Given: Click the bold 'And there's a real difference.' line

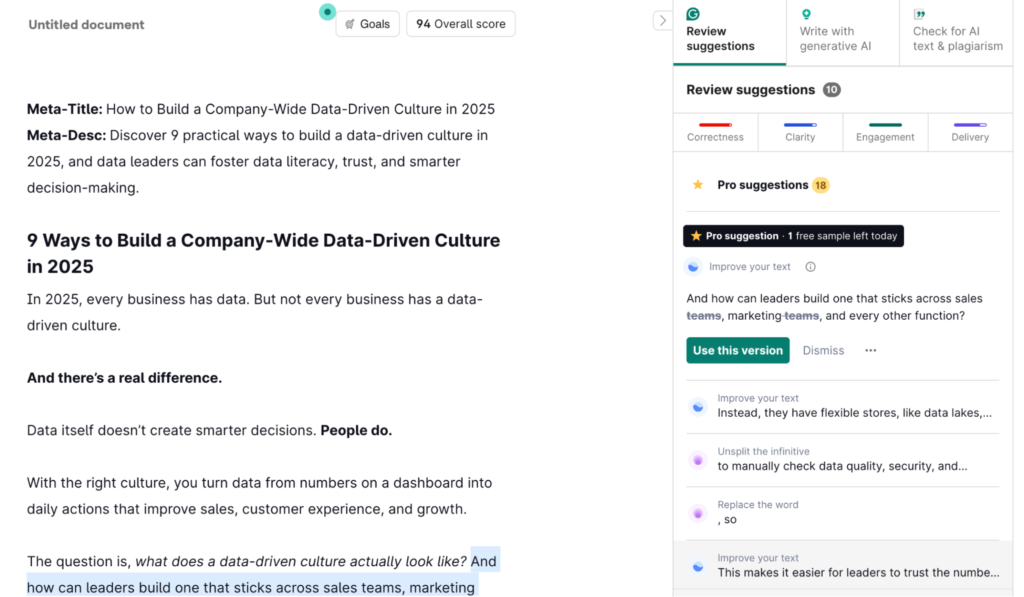Looking at the screenshot, I should pos(124,378).
